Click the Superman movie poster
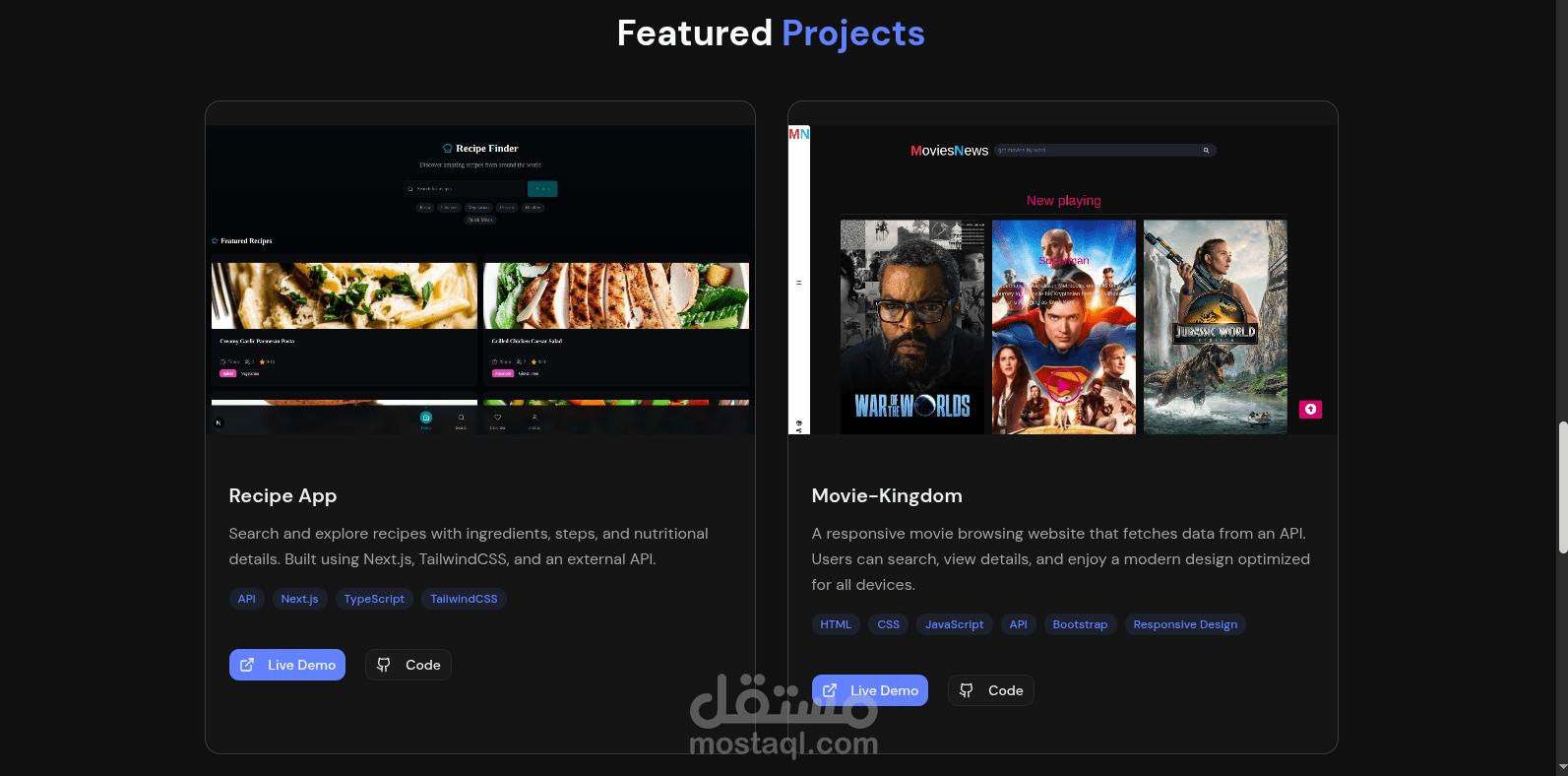 1064,327
